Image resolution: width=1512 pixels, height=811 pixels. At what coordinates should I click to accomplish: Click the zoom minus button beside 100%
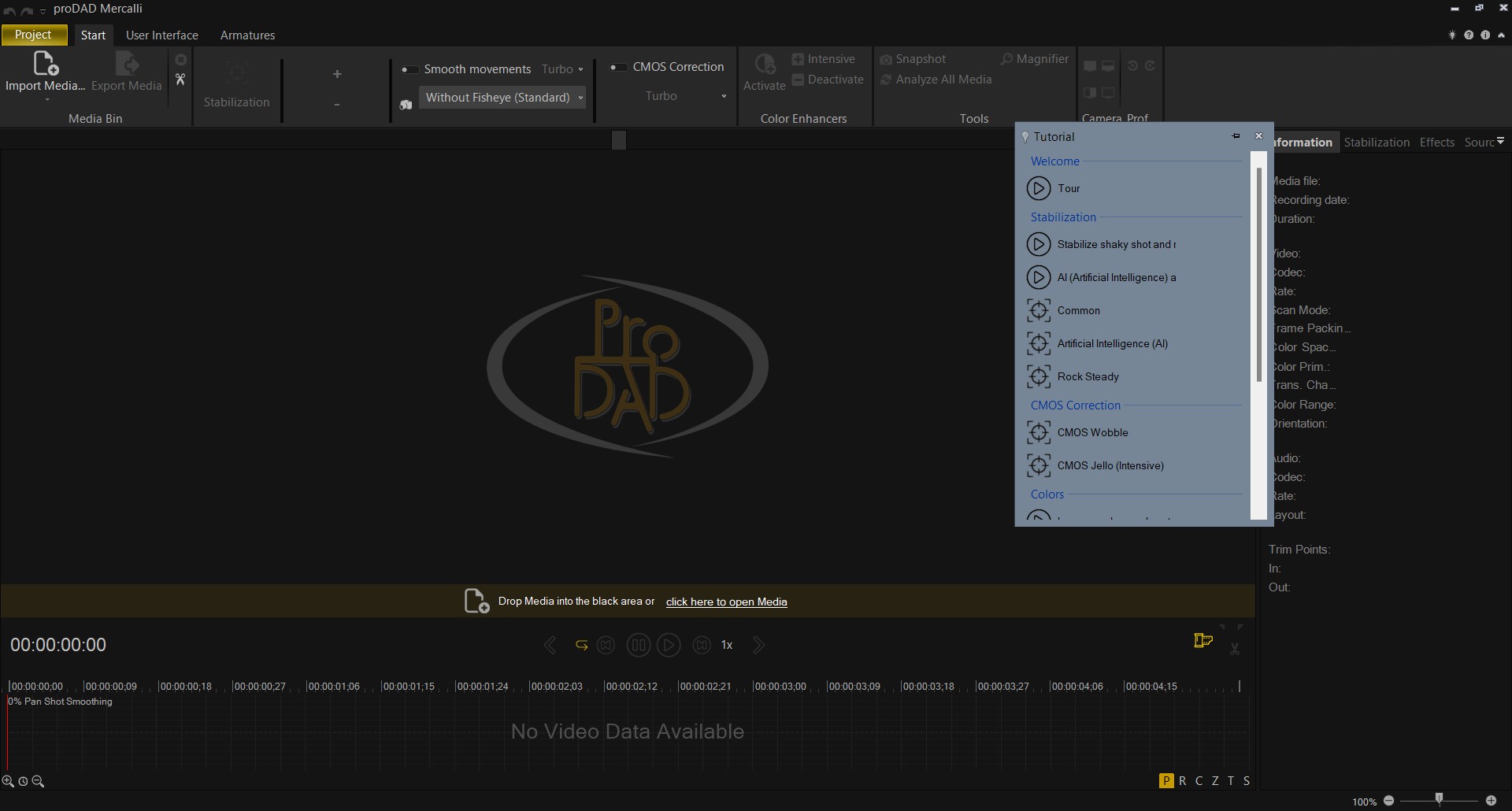coord(1389,801)
